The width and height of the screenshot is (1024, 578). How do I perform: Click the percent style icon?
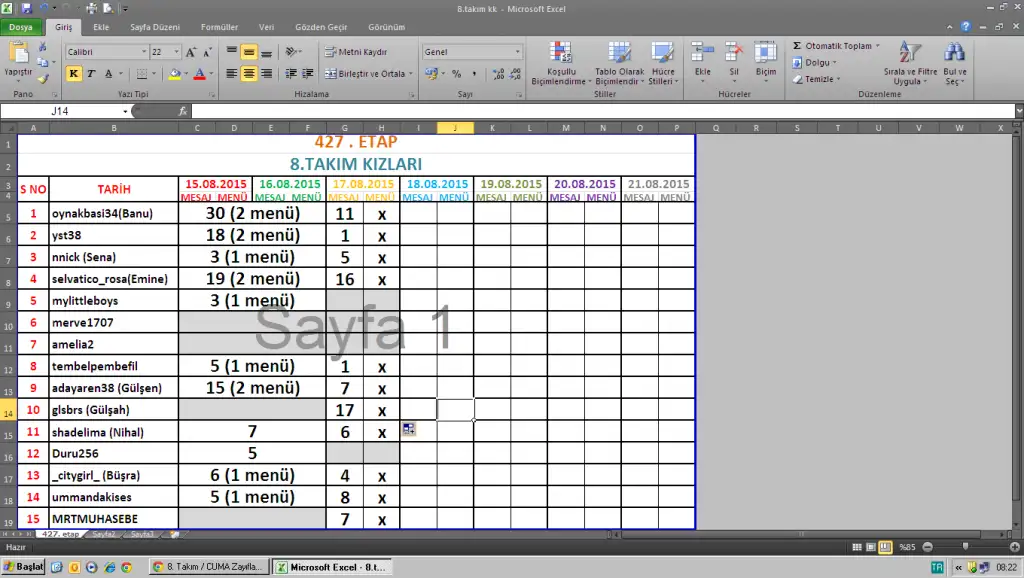[x=456, y=74]
